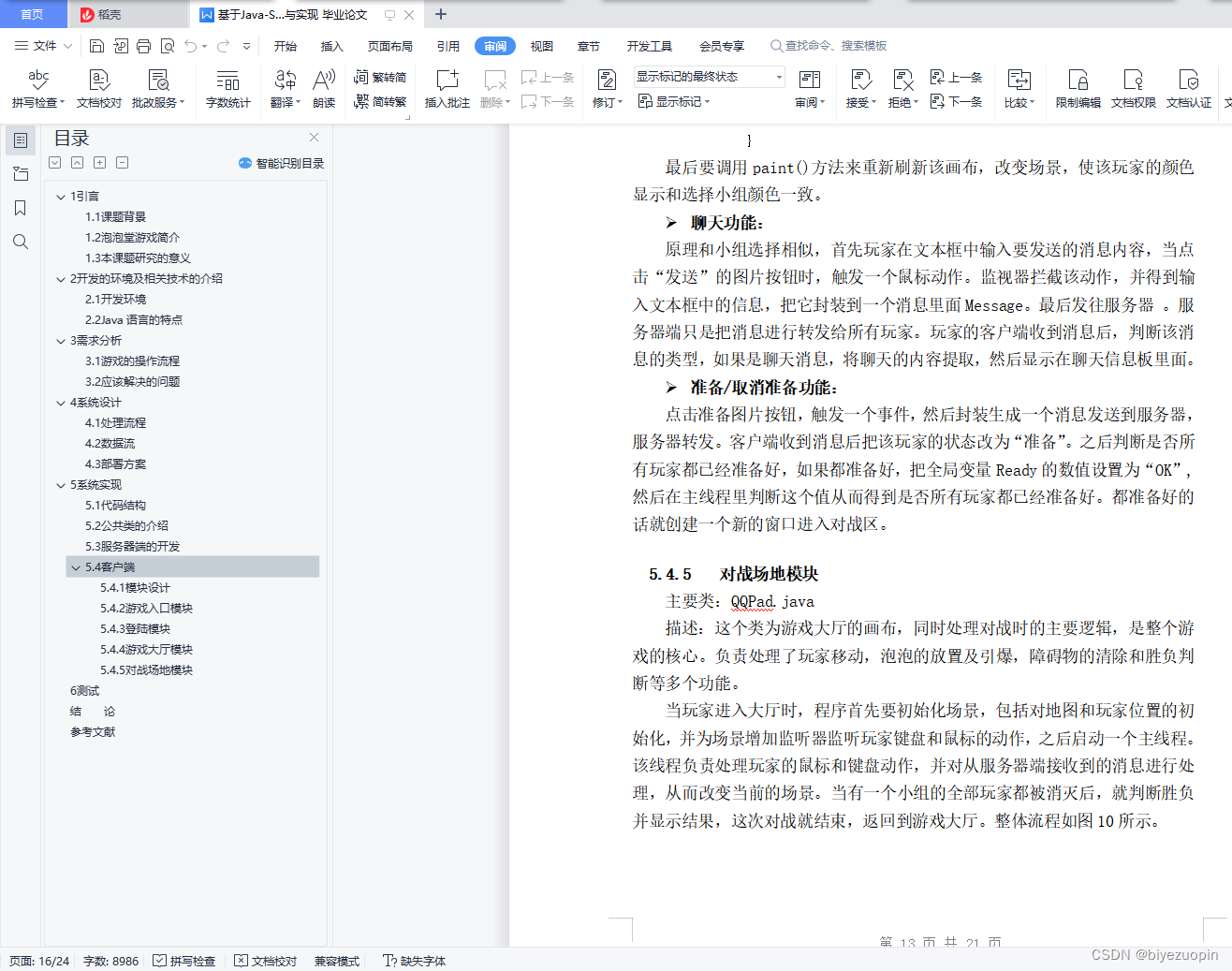Collapse the '1引言' outline section

(61, 197)
